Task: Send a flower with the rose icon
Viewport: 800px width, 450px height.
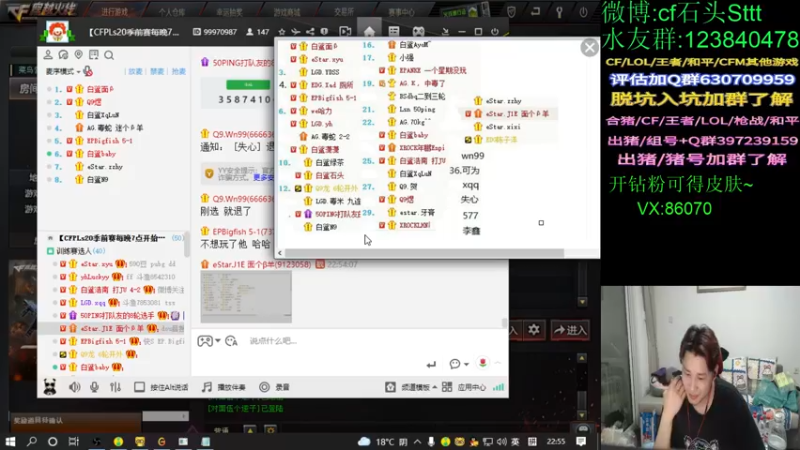Action: coord(483,363)
